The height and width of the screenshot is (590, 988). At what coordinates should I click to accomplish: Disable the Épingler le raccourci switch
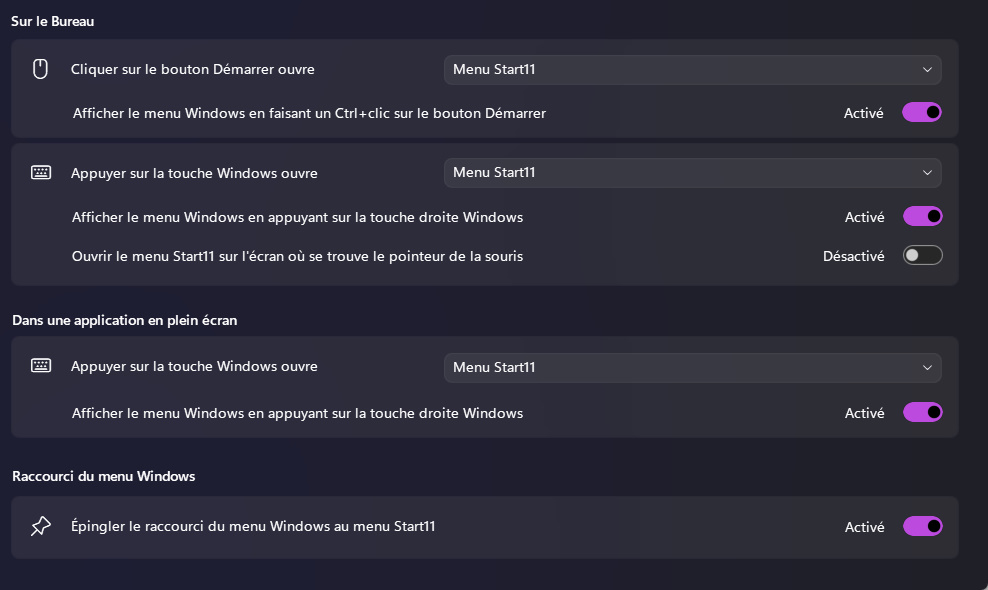pos(922,526)
